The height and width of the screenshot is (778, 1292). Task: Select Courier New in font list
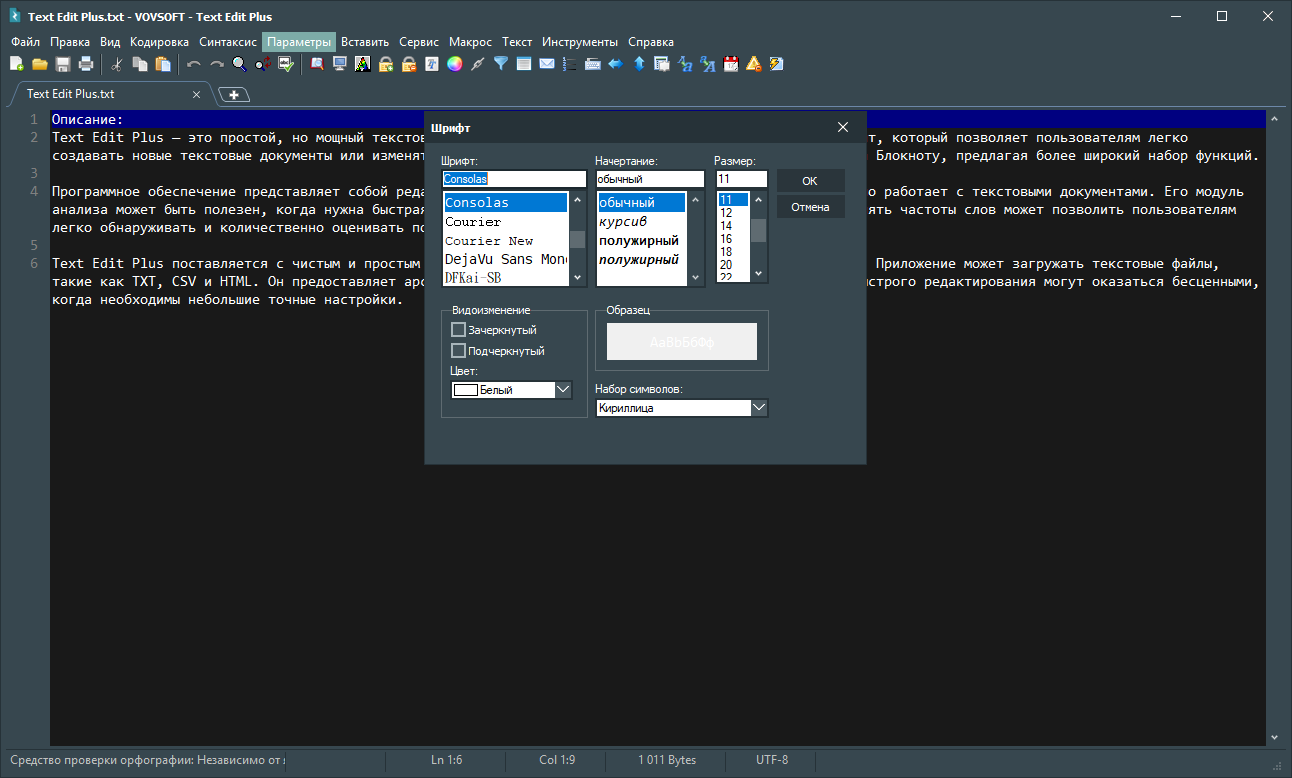pos(489,241)
